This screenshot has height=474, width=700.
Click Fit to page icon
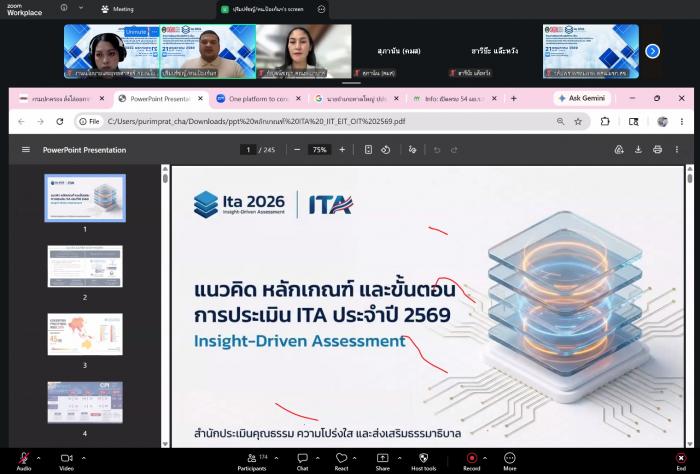368,150
